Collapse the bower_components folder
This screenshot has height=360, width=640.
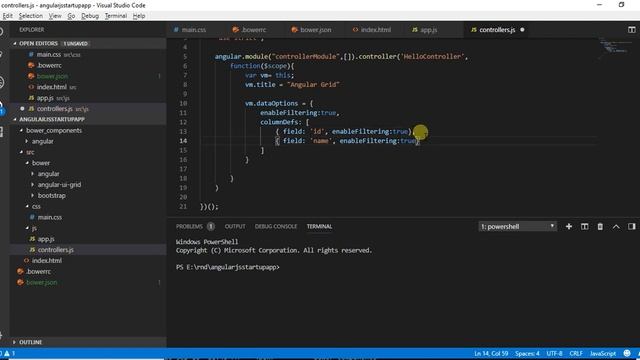[x=21, y=130]
